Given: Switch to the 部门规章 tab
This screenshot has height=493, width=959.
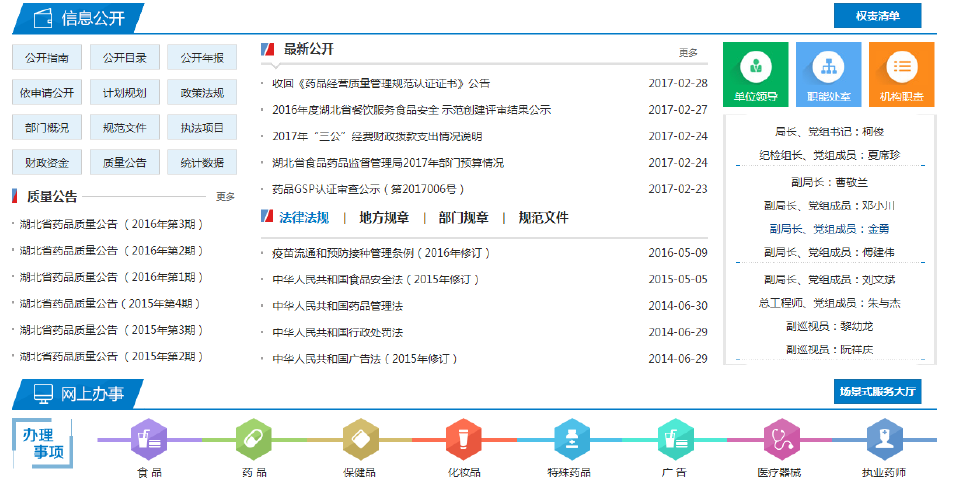Looking at the screenshot, I should (463, 217).
